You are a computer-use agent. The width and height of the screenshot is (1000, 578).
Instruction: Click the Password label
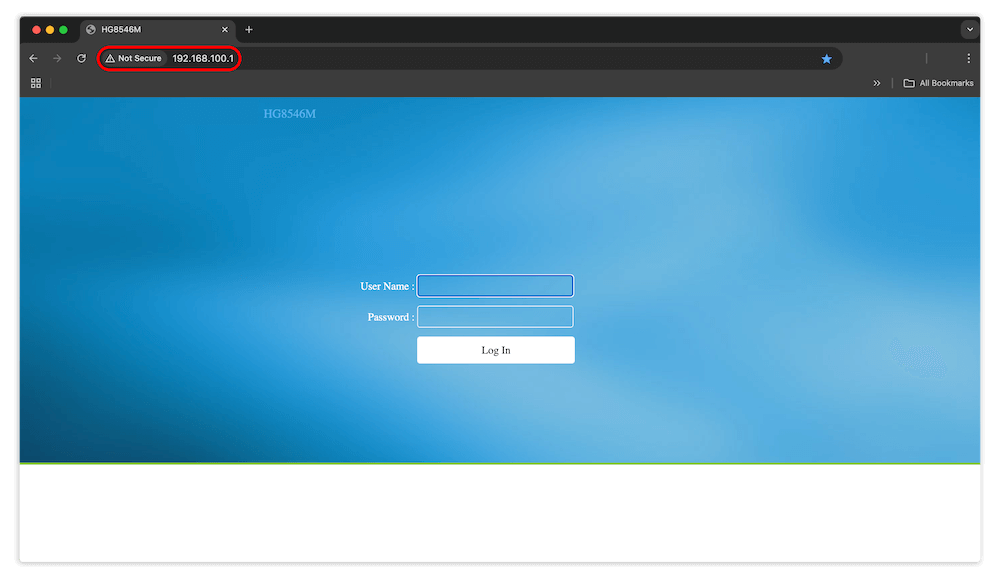tap(390, 317)
